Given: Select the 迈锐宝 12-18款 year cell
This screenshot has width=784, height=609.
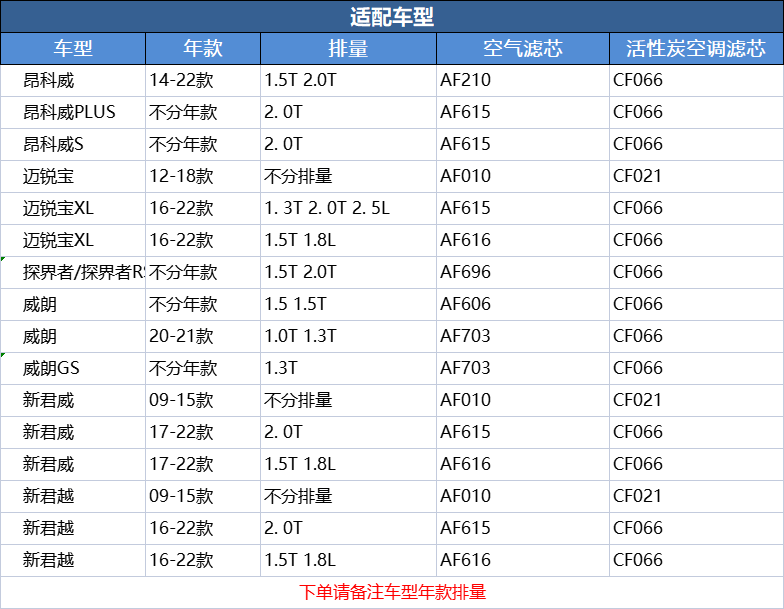Looking at the screenshot, I should [203, 176].
